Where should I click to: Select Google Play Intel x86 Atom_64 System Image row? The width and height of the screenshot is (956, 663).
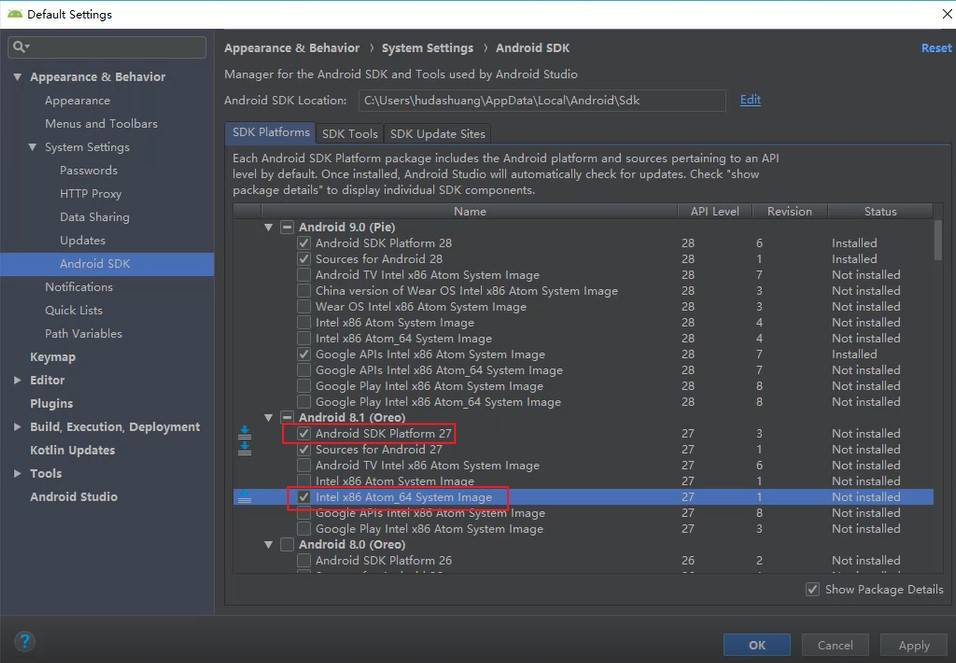(583, 401)
